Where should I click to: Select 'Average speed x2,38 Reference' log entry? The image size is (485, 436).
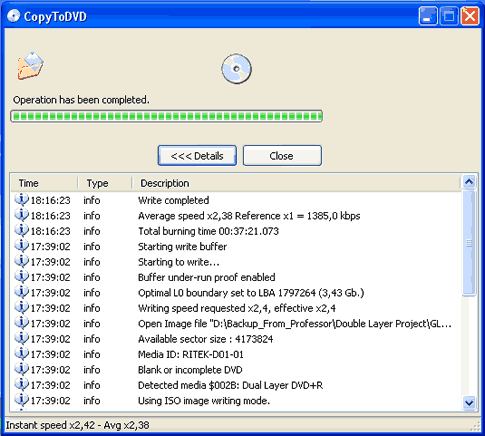[249, 216]
